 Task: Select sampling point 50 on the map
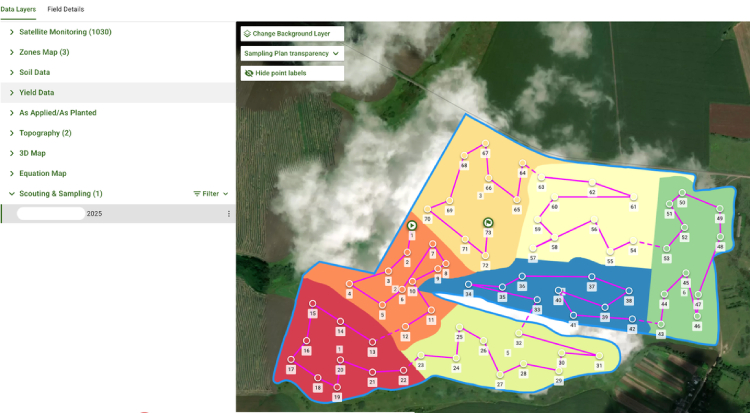[681, 194]
